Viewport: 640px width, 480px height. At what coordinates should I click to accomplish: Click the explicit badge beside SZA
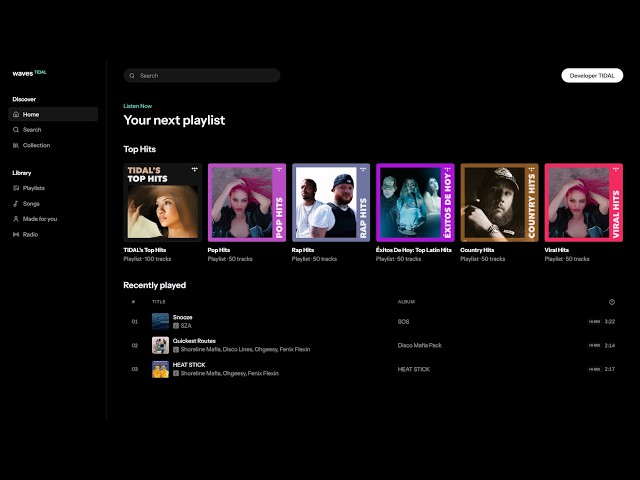(176, 326)
